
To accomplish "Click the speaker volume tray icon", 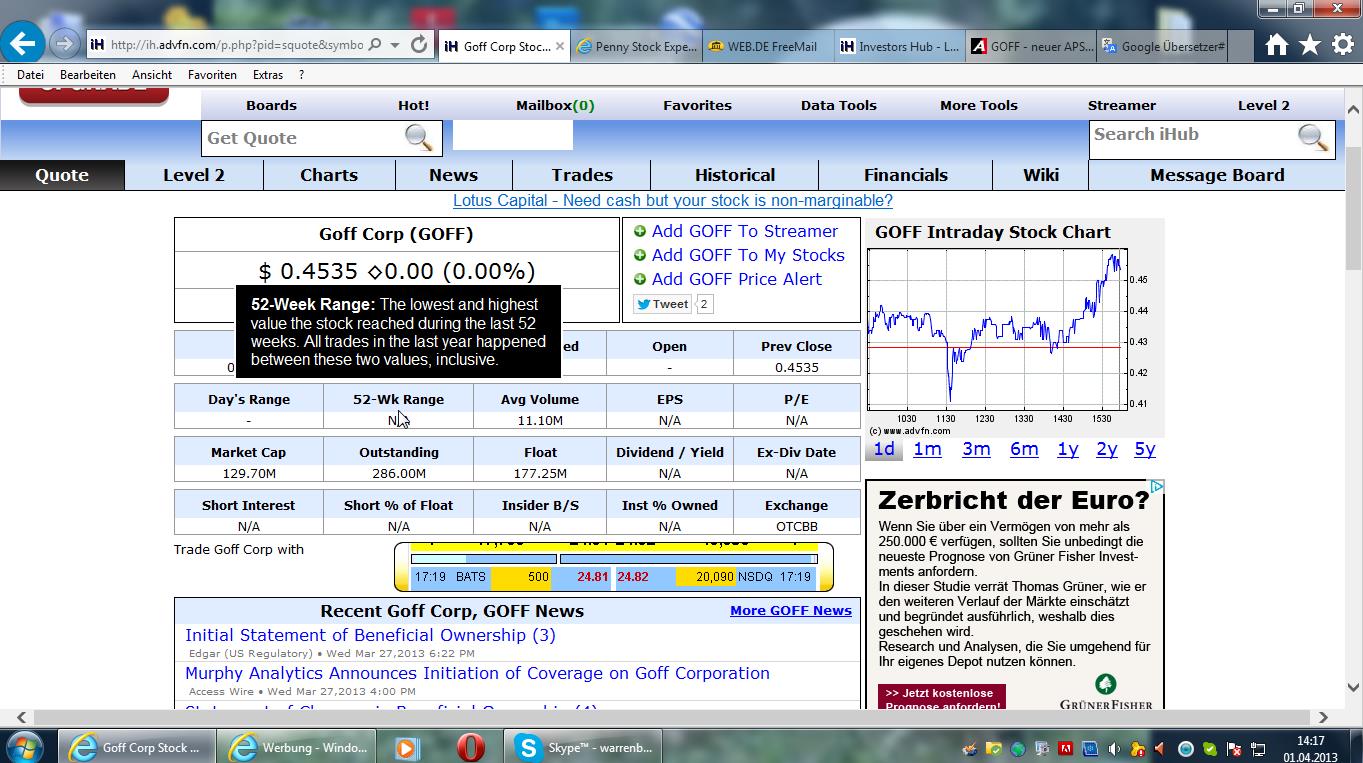I will click(1115, 748).
